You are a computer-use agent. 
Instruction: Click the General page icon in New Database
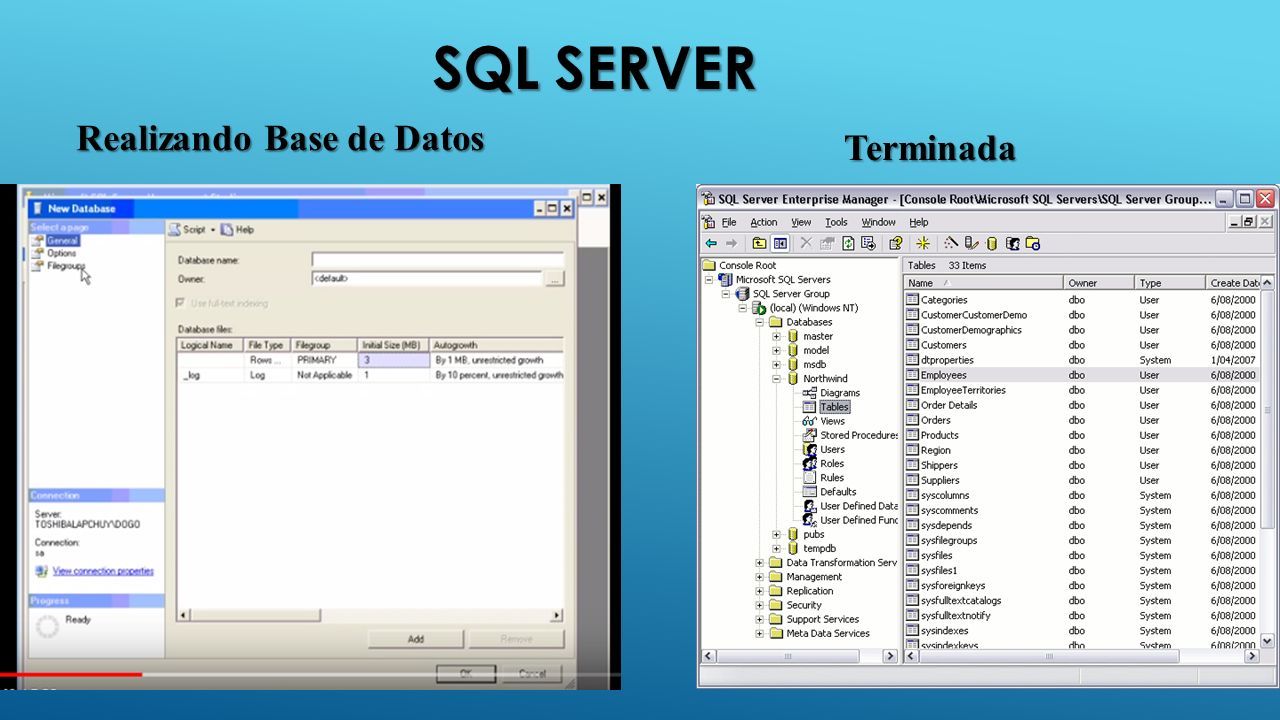pyautogui.click(x=38, y=241)
